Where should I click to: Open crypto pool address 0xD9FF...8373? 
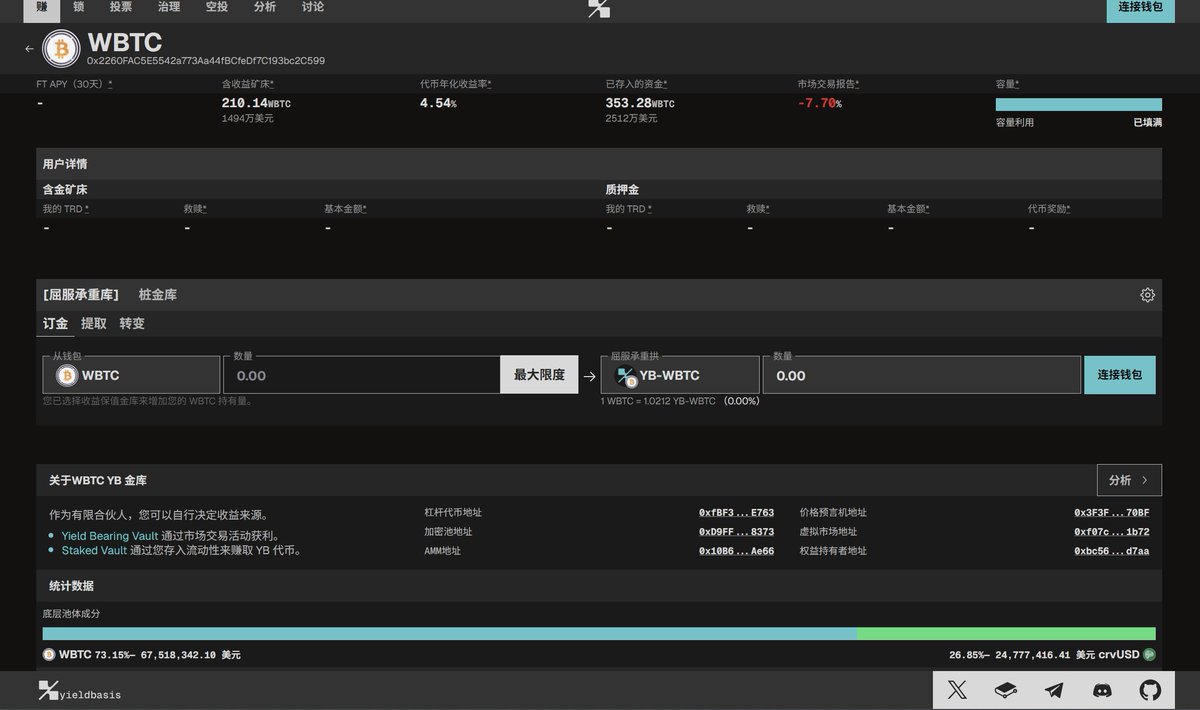[x=736, y=532]
